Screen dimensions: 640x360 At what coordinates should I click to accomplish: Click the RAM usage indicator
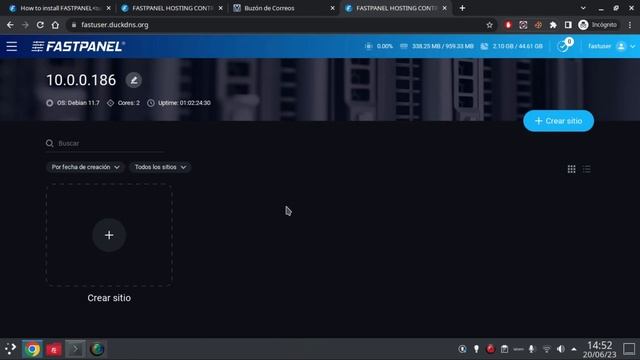(x=437, y=46)
